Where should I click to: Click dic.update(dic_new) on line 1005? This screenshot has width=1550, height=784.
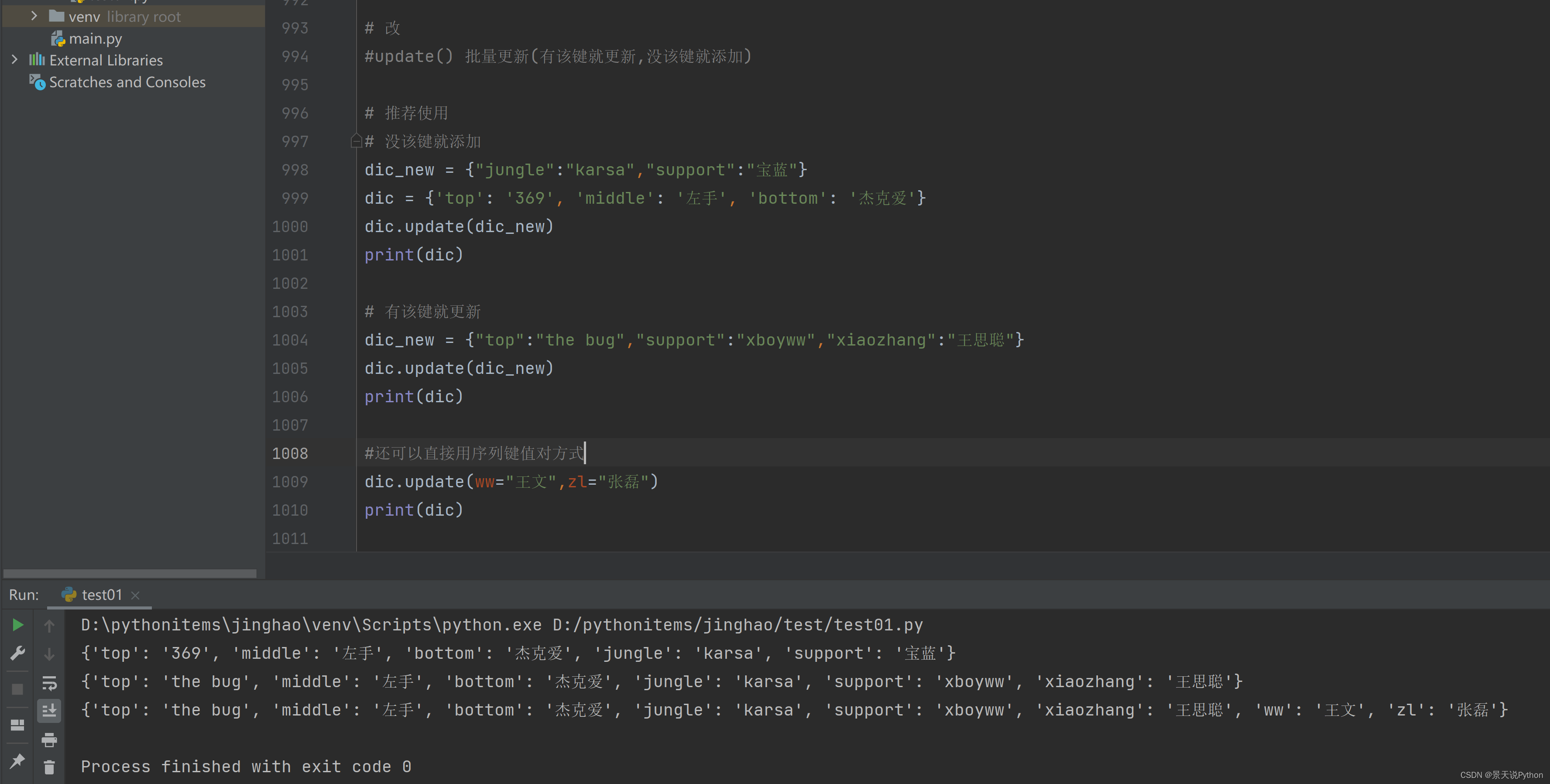pyautogui.click(x=459, y=368)
